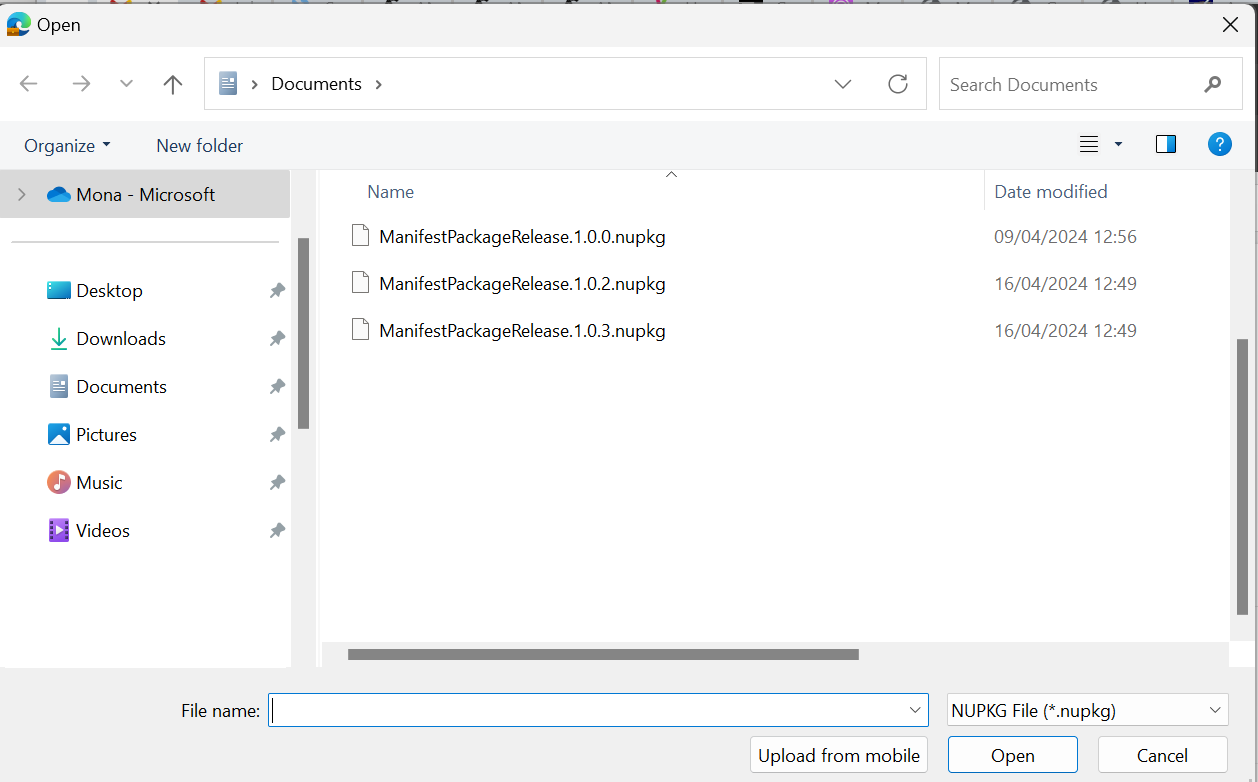Open the address bar history dropdown
Viewport: 1258px width, 782px height.
[x=843, y=84]
